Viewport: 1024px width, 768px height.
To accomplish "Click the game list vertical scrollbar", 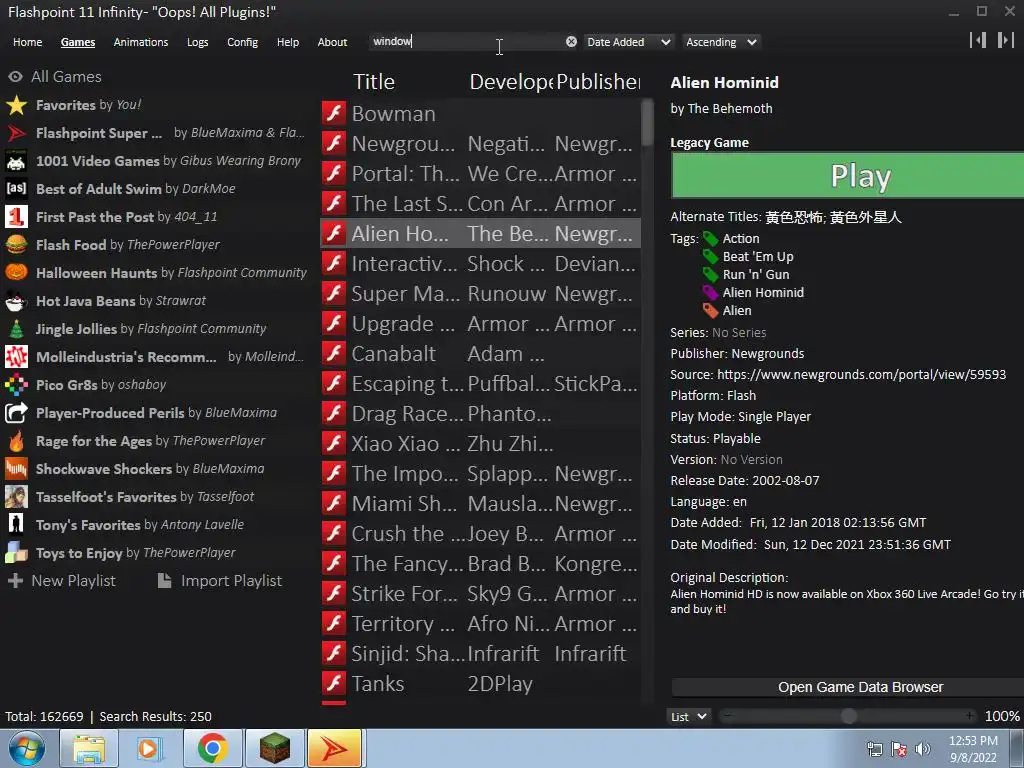I will (647, 121).
